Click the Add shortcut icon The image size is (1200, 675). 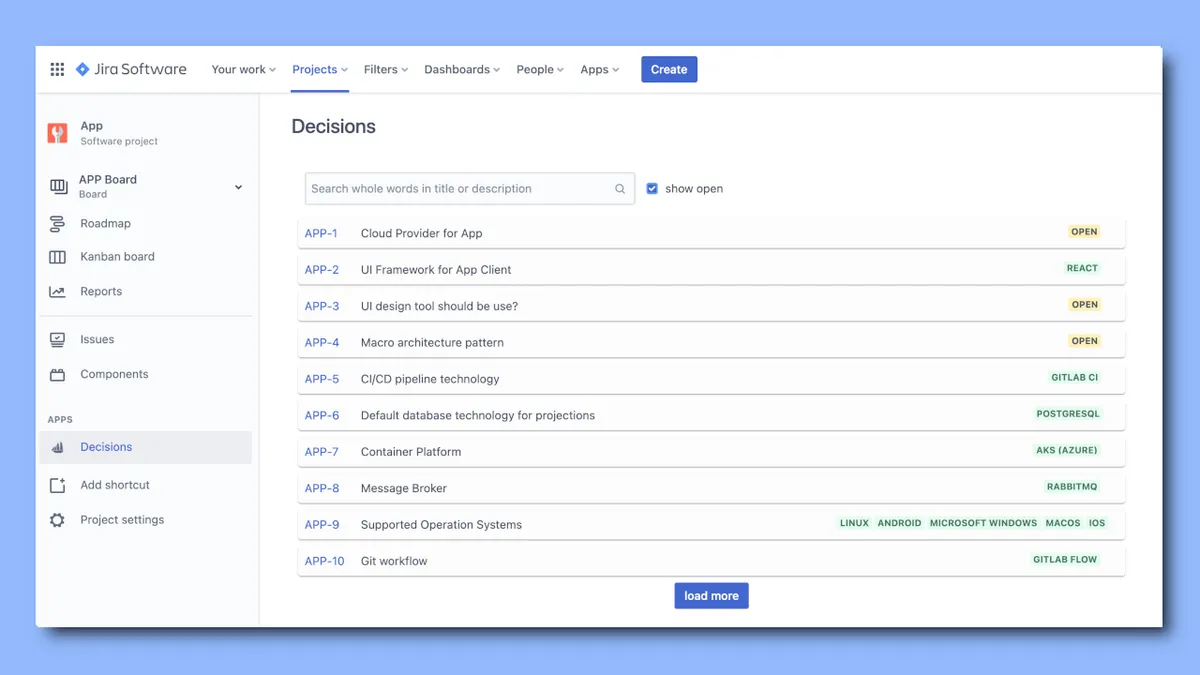coord(58,485)
